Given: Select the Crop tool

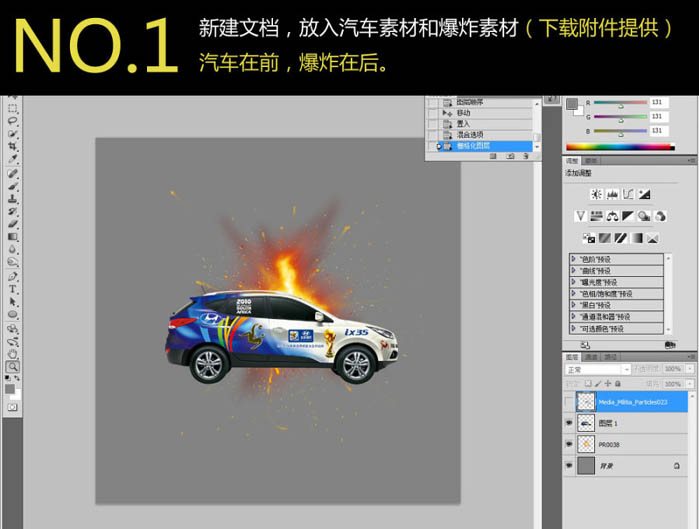Looking at the screenshot, I should [x=12, y=146].
